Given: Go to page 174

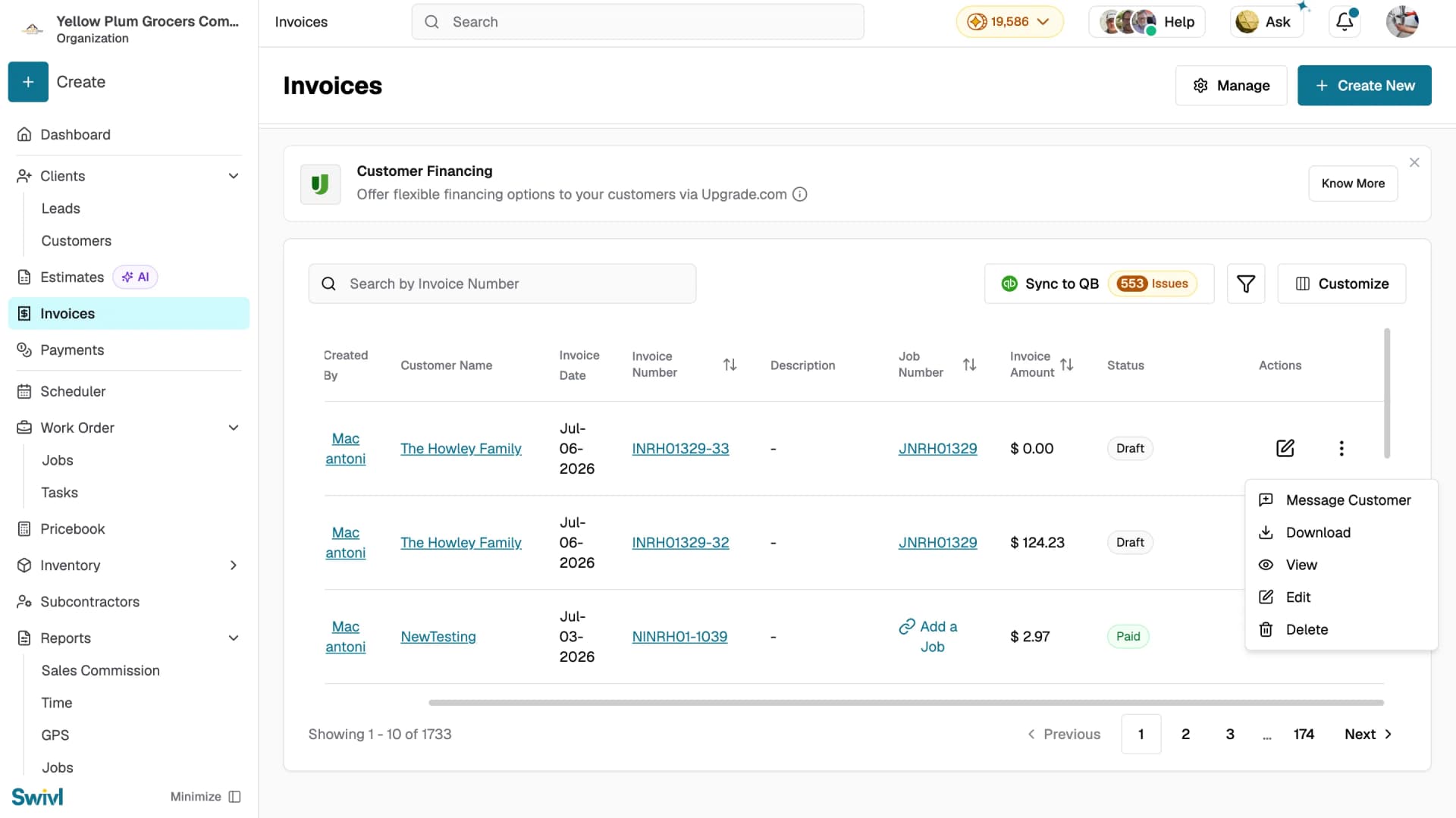Looking at the screenshot, I should [1304, 734].
